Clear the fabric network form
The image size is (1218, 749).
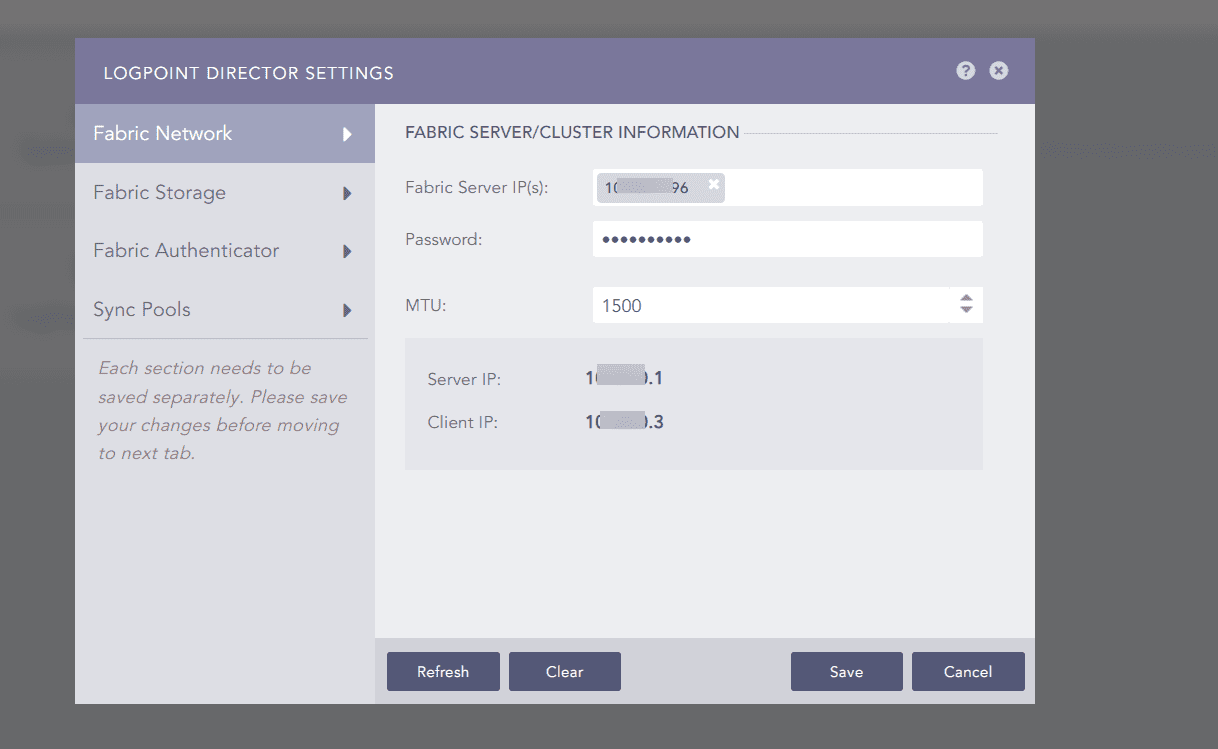click(x=564, y=671)
